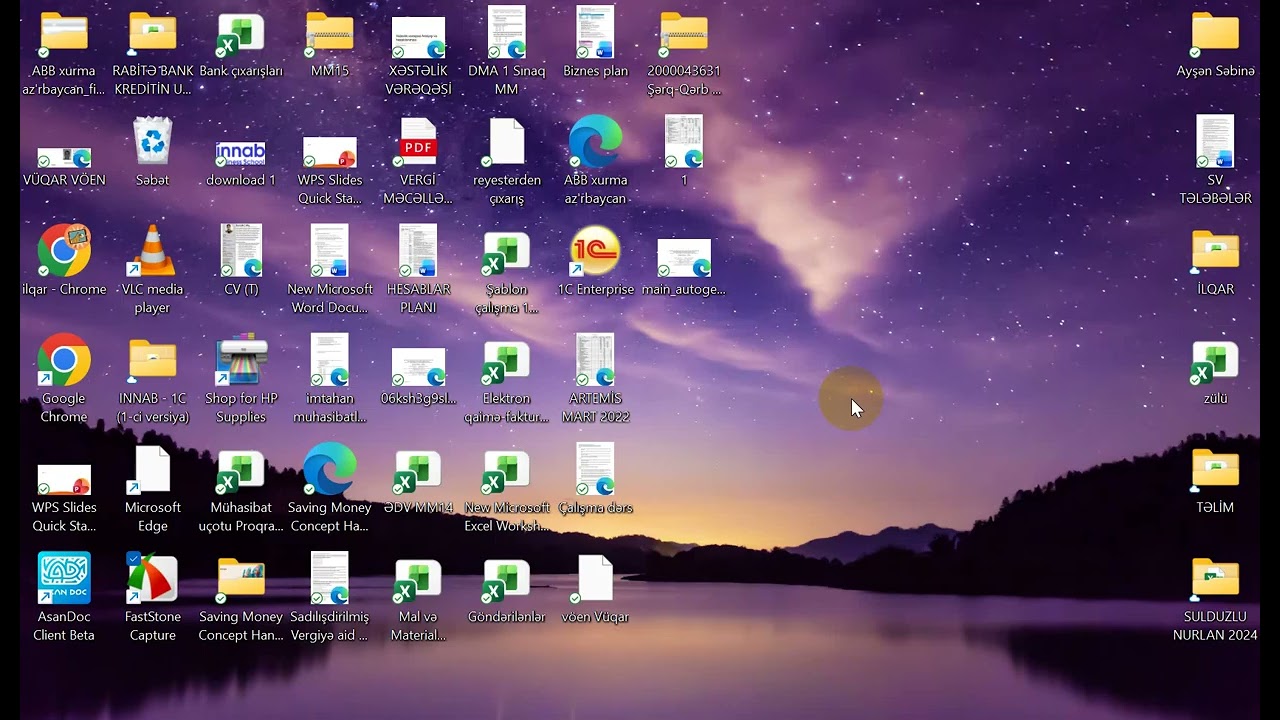Viewport: 1280px width, 720px height.
Task: Launch the Google Chrome shortcut
Action: (x=64, y=360)
